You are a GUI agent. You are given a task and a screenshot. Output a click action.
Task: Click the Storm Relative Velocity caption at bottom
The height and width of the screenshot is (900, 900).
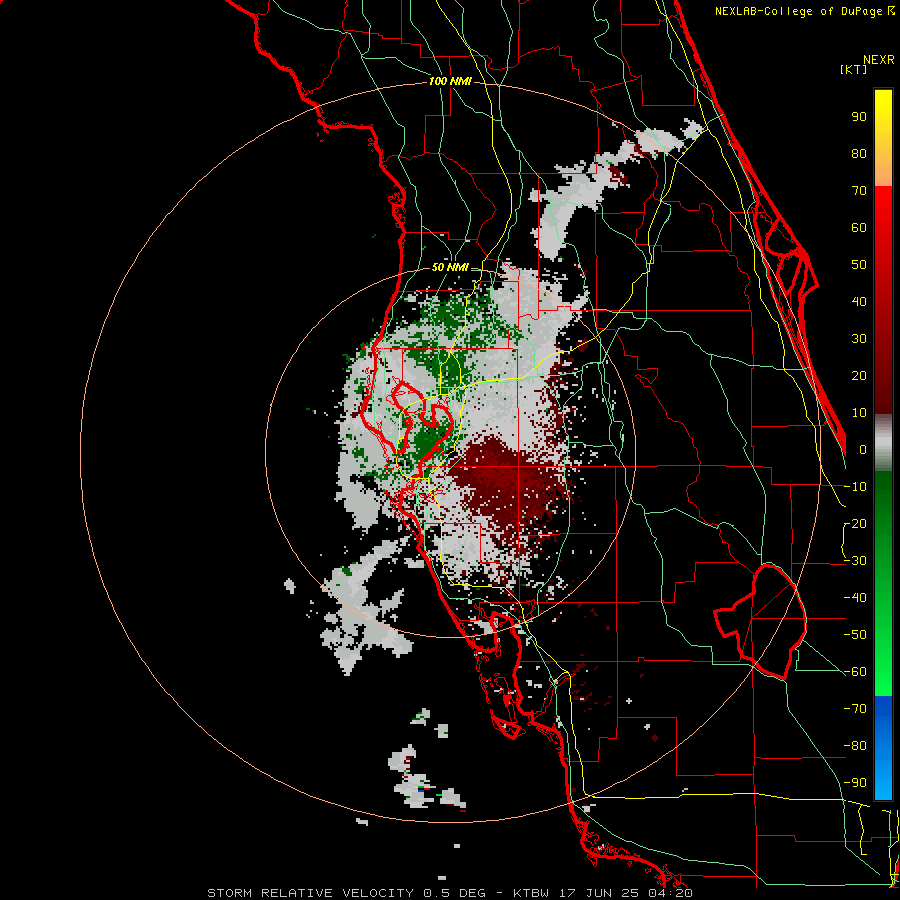450,893
